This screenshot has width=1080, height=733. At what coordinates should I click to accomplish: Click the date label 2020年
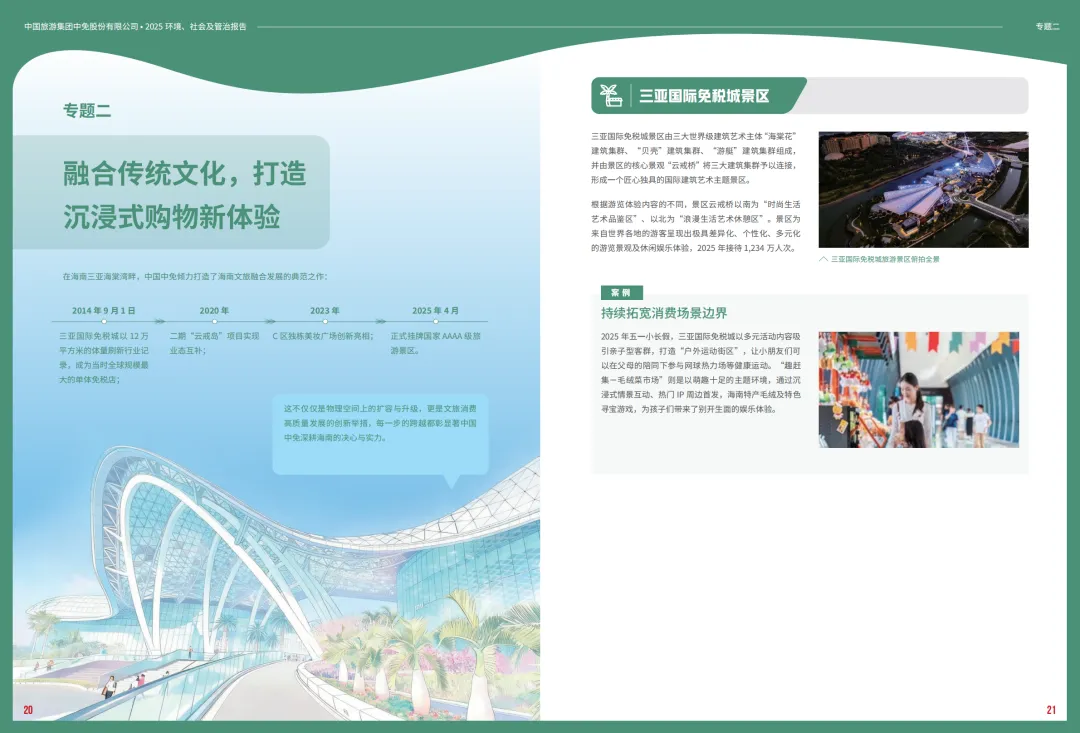(x=214, y=311)
